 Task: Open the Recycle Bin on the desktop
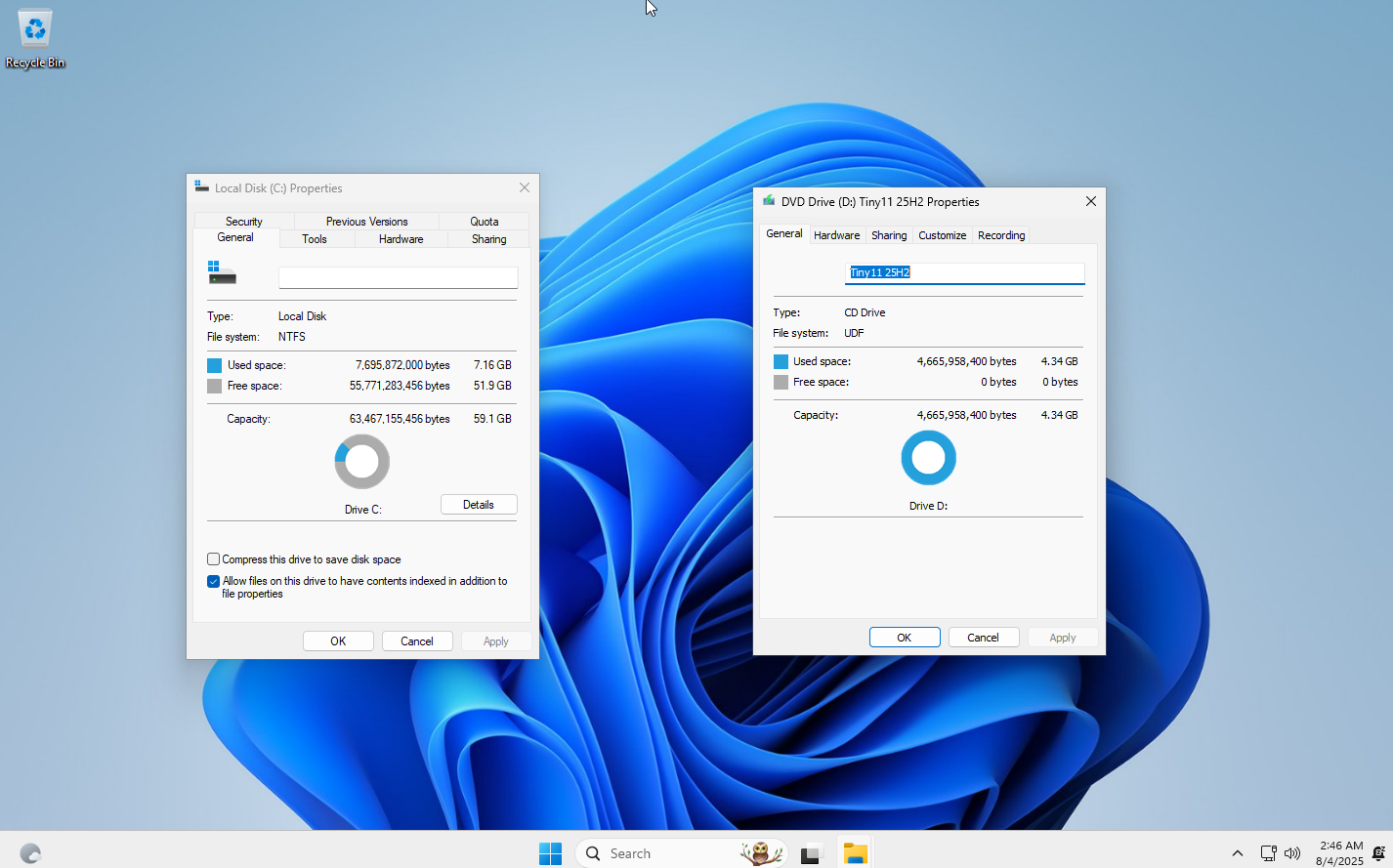click(x=34, y=29)
